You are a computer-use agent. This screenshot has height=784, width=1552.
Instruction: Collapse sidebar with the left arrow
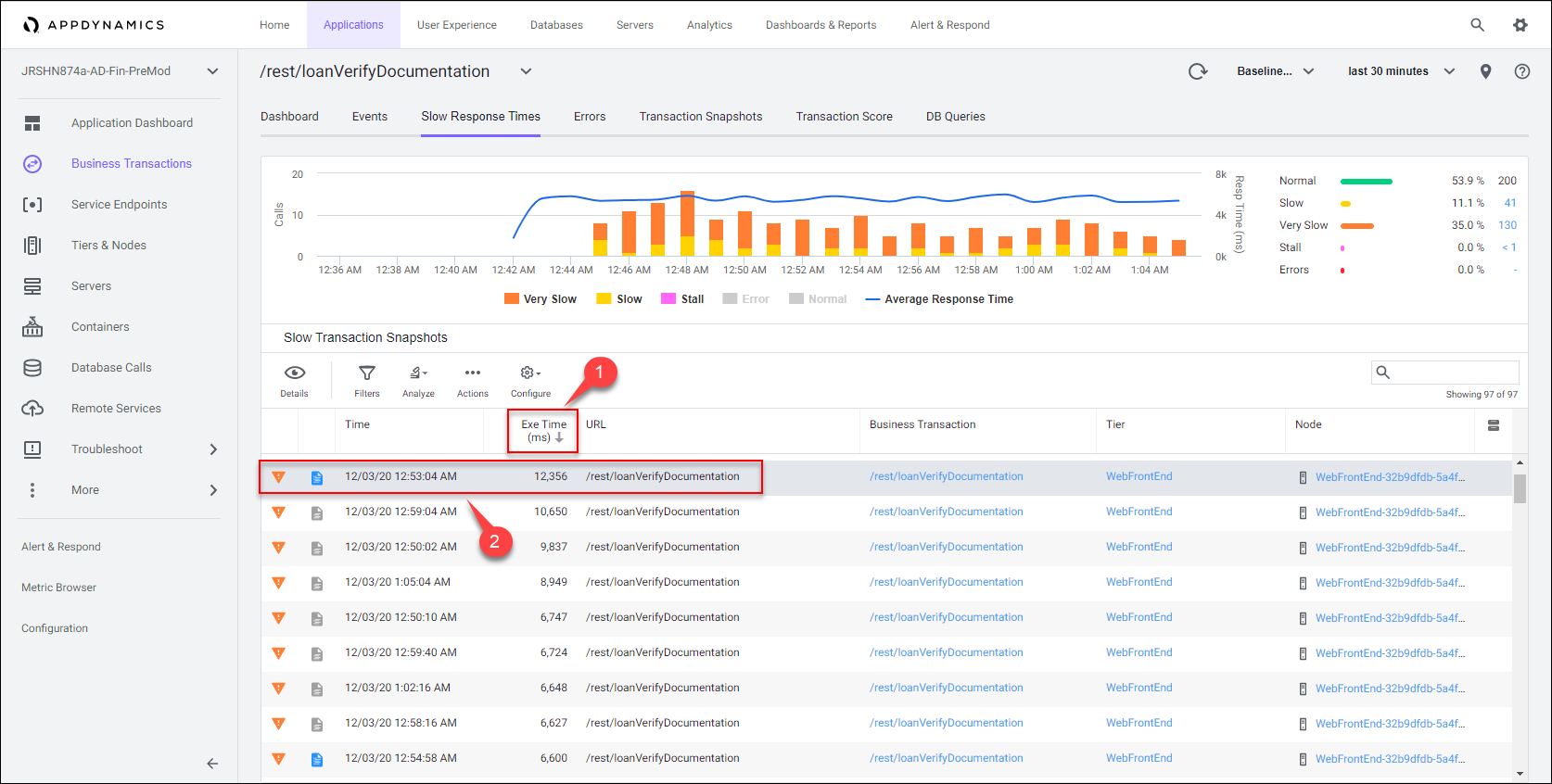pyautogui.click(x=212, y=764)
